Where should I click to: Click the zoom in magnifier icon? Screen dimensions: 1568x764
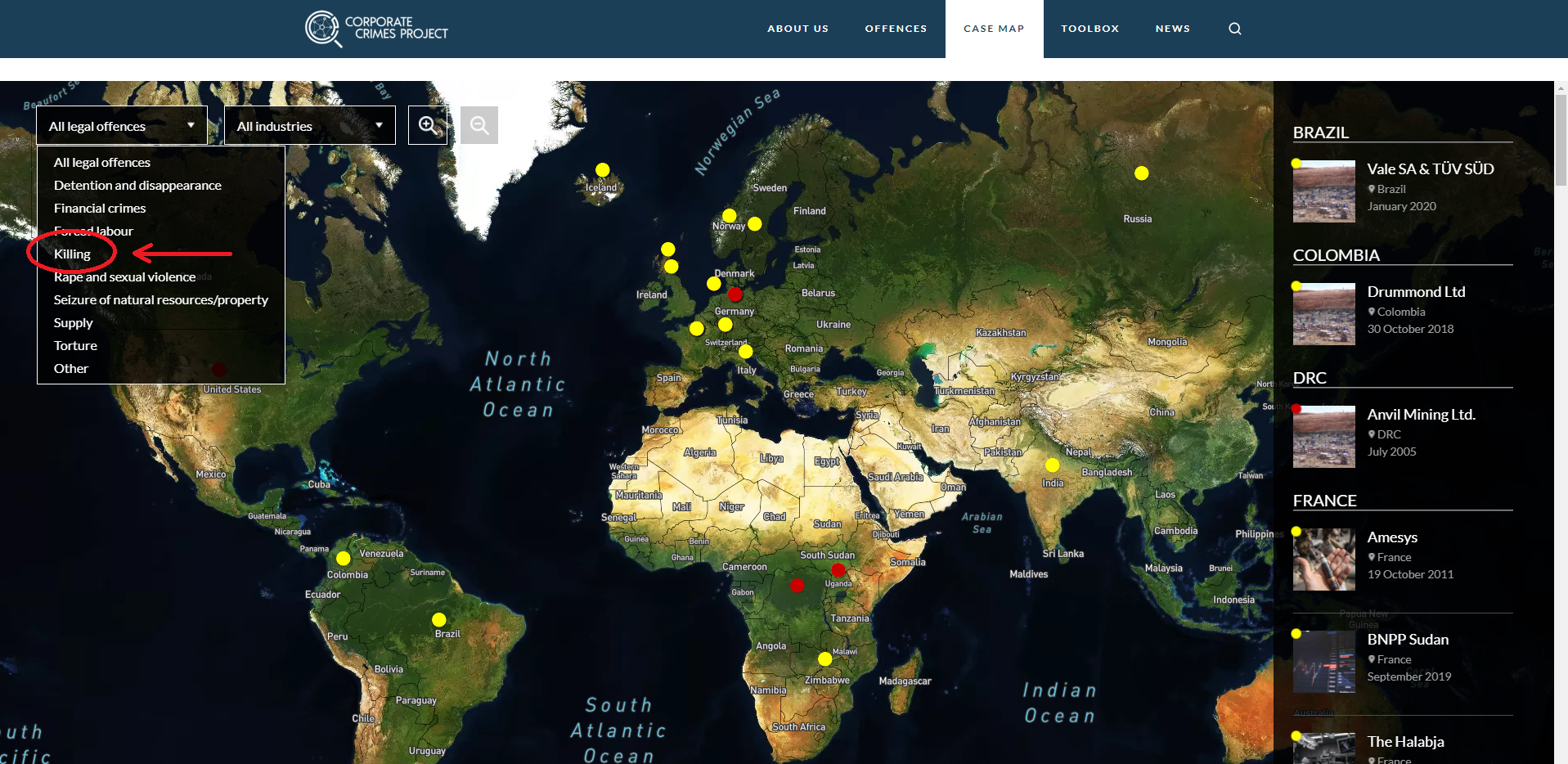point(428,125)
